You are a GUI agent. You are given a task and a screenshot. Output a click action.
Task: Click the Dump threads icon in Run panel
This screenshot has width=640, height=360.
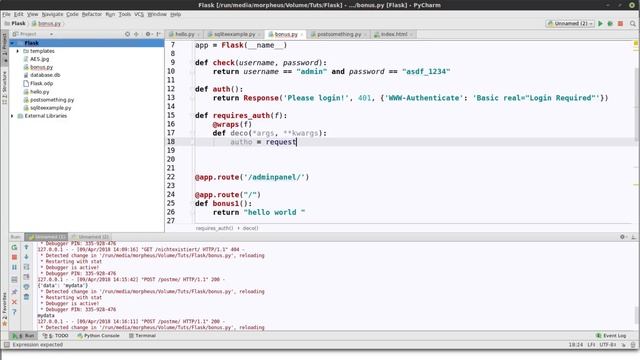14,280
